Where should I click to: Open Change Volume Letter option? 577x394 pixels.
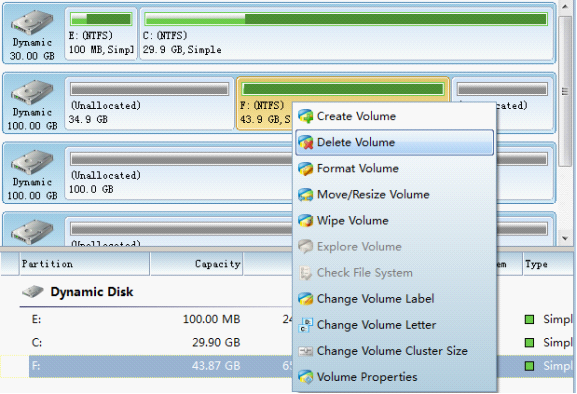[394, 325]
